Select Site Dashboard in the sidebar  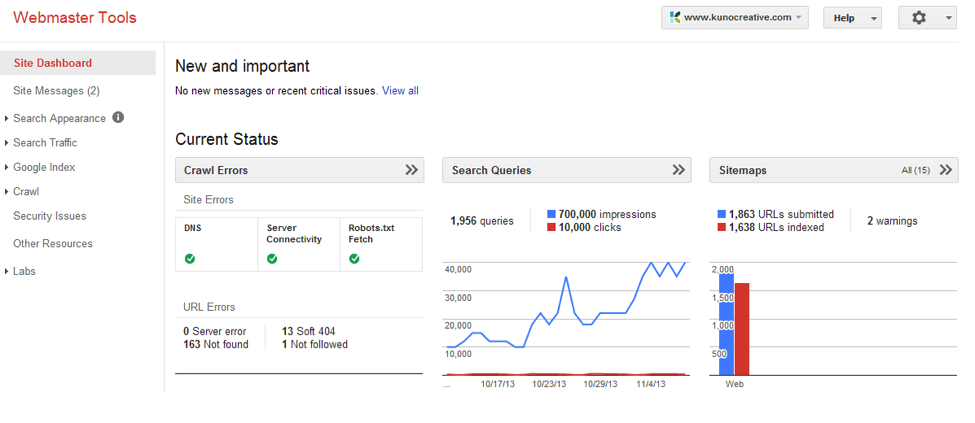(x=52, y=63)
